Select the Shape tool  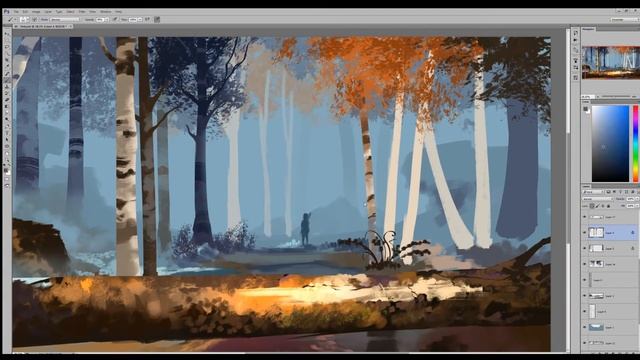coord(7,147)
